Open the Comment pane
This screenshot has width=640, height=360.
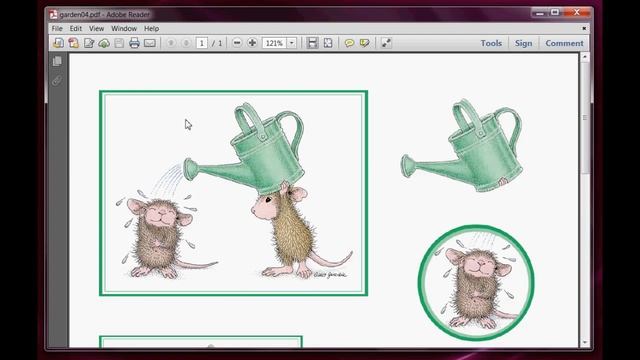click(x=564, y=43)
